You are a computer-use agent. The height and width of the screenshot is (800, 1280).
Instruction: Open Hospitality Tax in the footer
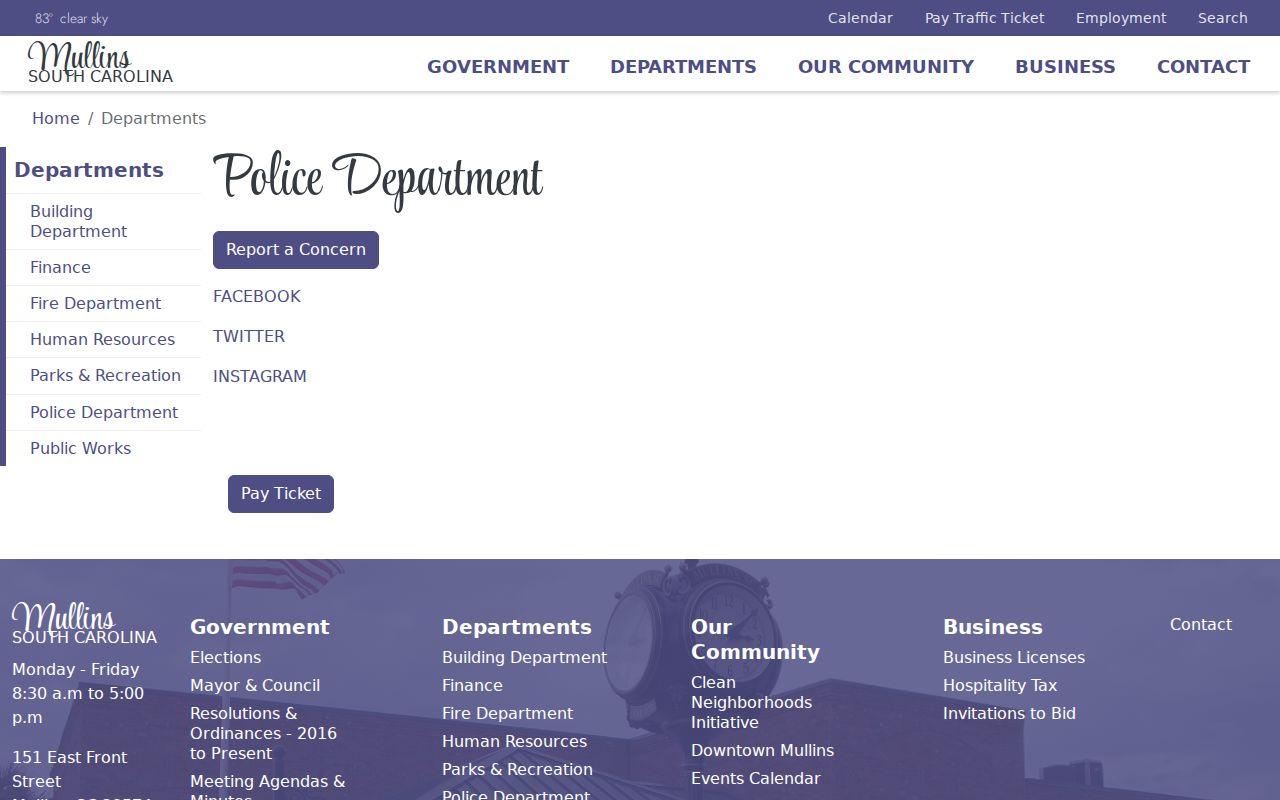point(1000,685)
